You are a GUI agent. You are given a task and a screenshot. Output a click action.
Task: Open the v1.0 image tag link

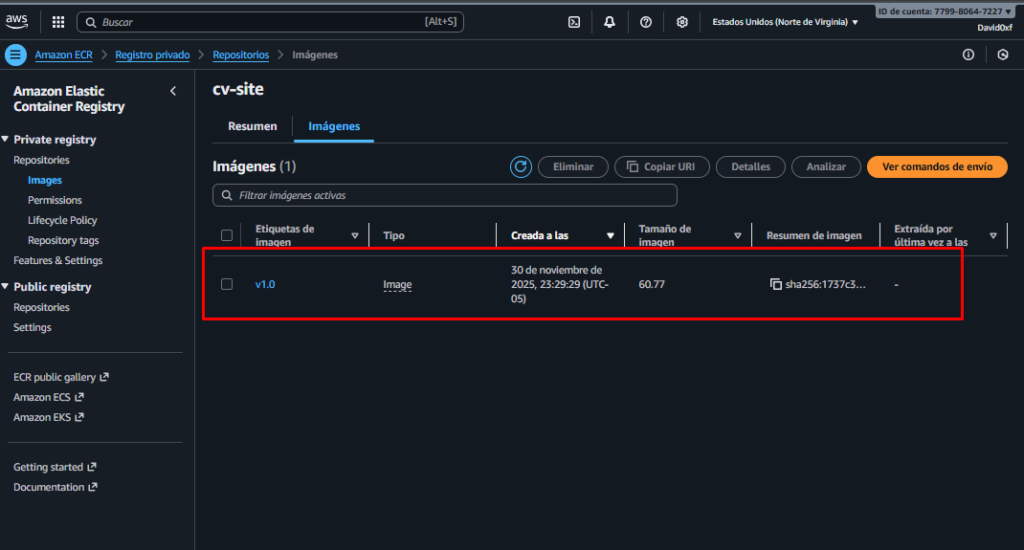[264, 284]
